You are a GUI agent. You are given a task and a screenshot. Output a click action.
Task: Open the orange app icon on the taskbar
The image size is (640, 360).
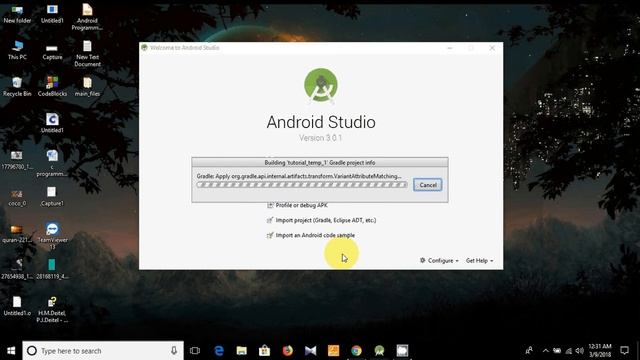pos(333,351)
